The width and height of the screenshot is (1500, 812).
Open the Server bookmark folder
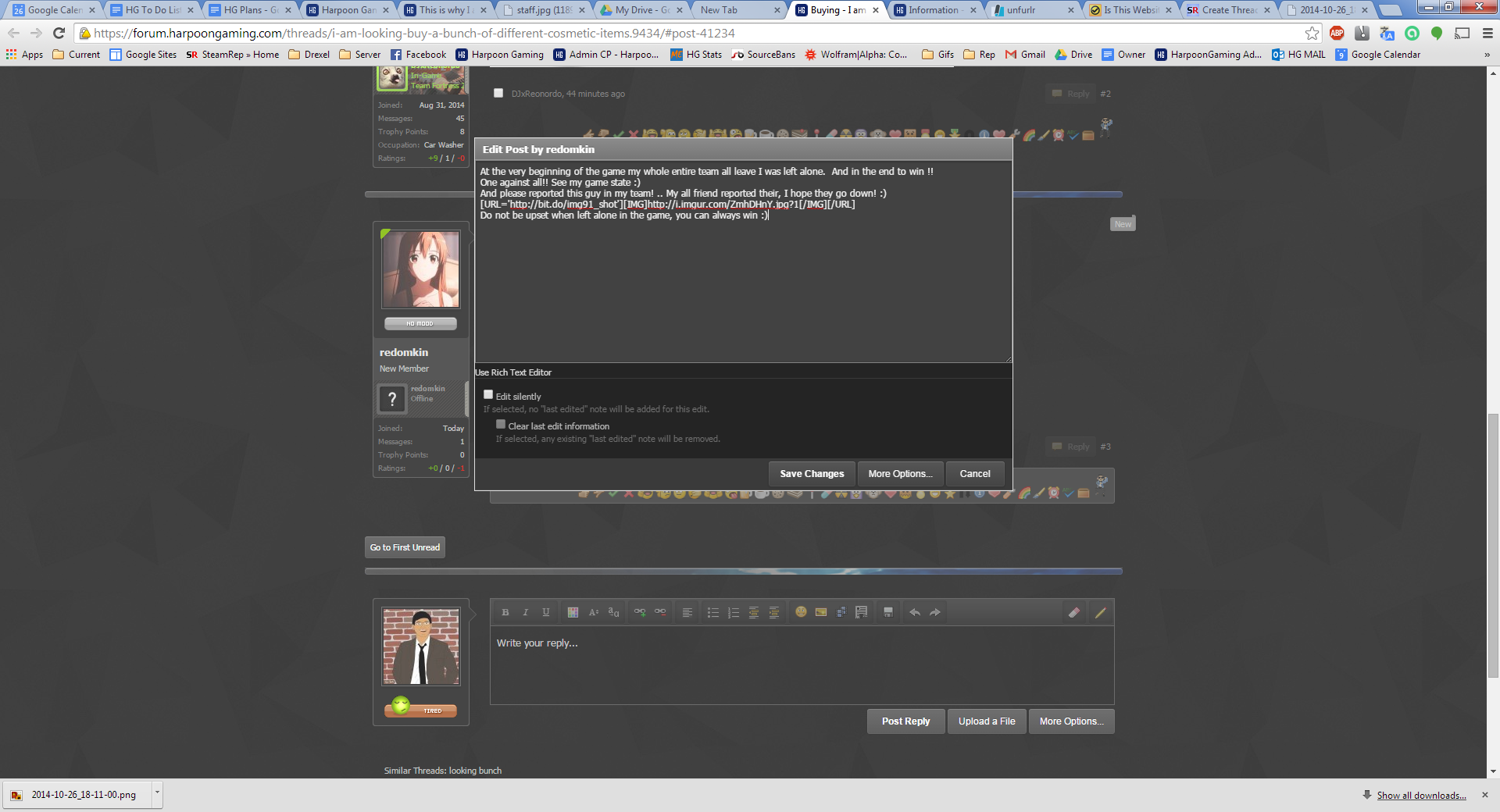359,55
